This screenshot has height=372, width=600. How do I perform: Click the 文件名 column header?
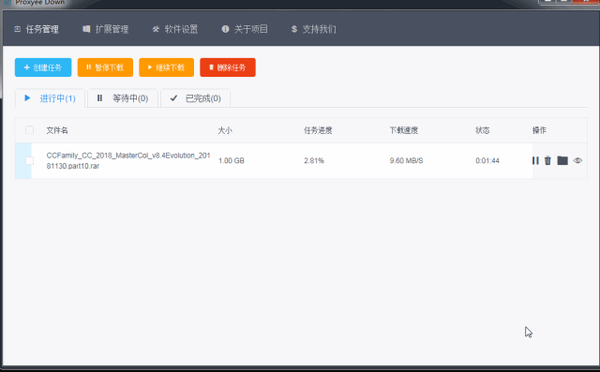[x=57, y=131]
